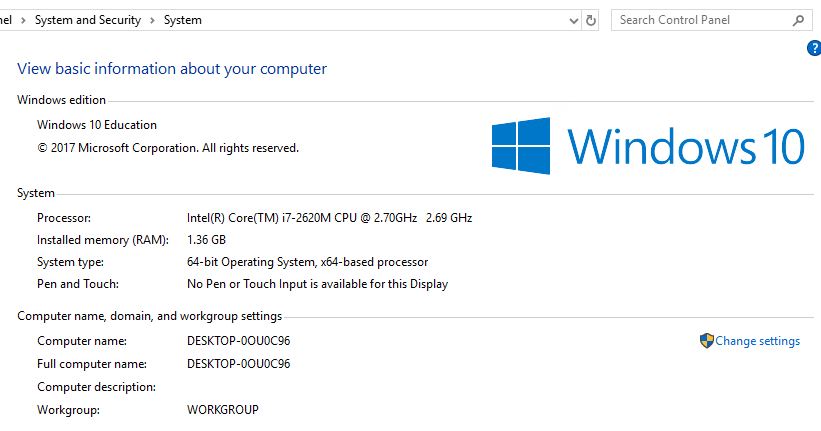The image size is (821, 431).
Task: Select the Computer name value DESKTOP-0OU0C96
Action: coord(238,341)
